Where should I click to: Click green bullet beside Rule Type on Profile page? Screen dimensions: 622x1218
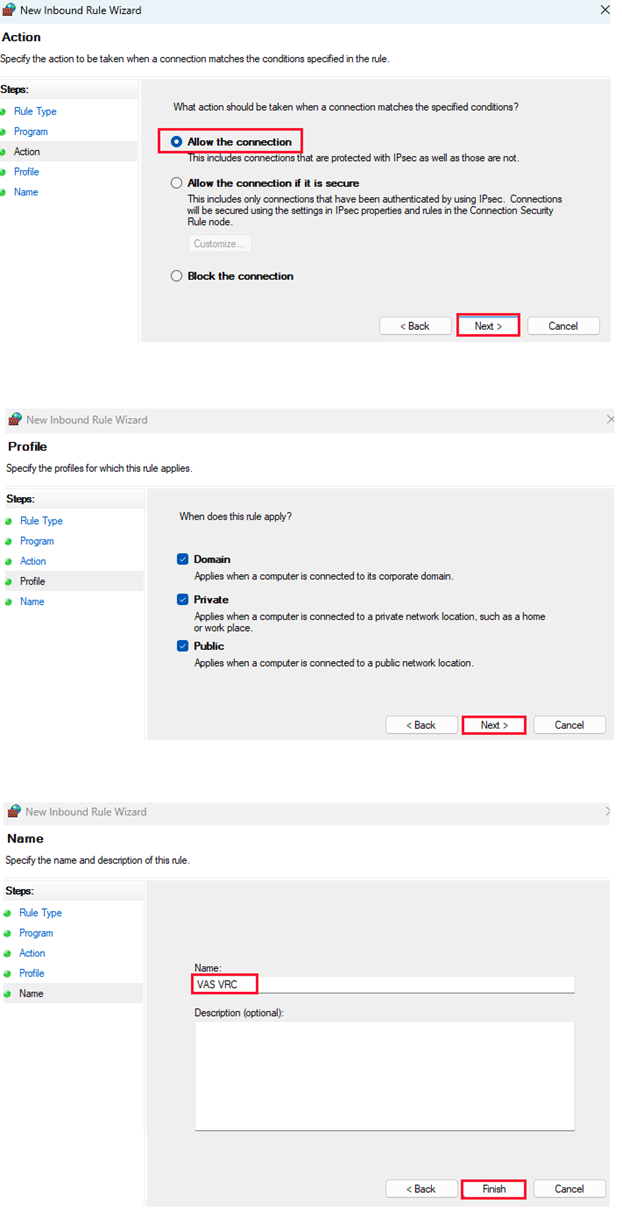tap(10, 521)
